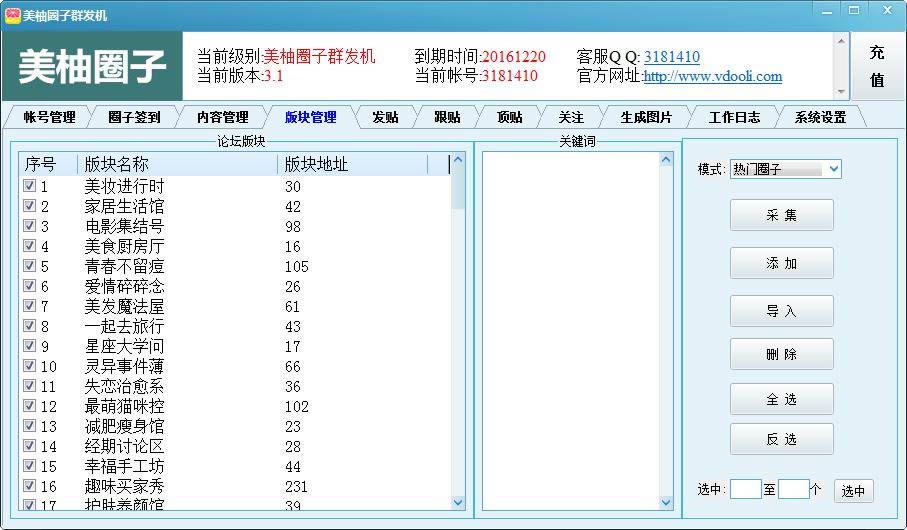907x530 pixels.
Task: Toggle checkbox for row 10 灵异事件薄
Action: coord(30,366)
